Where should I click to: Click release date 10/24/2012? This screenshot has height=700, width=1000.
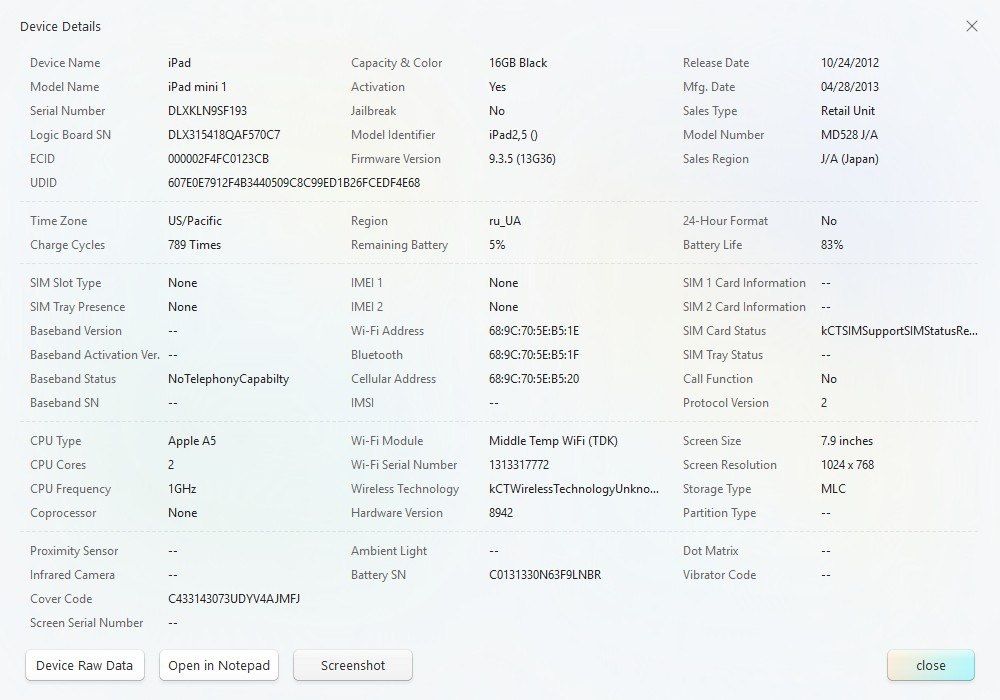(849, 63)
